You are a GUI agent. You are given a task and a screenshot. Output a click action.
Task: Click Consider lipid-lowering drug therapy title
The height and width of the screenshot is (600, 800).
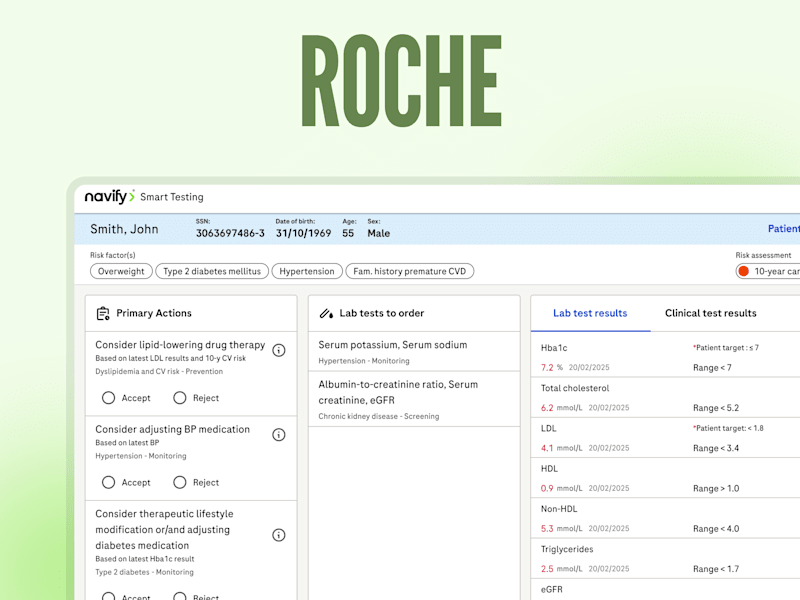180,345
